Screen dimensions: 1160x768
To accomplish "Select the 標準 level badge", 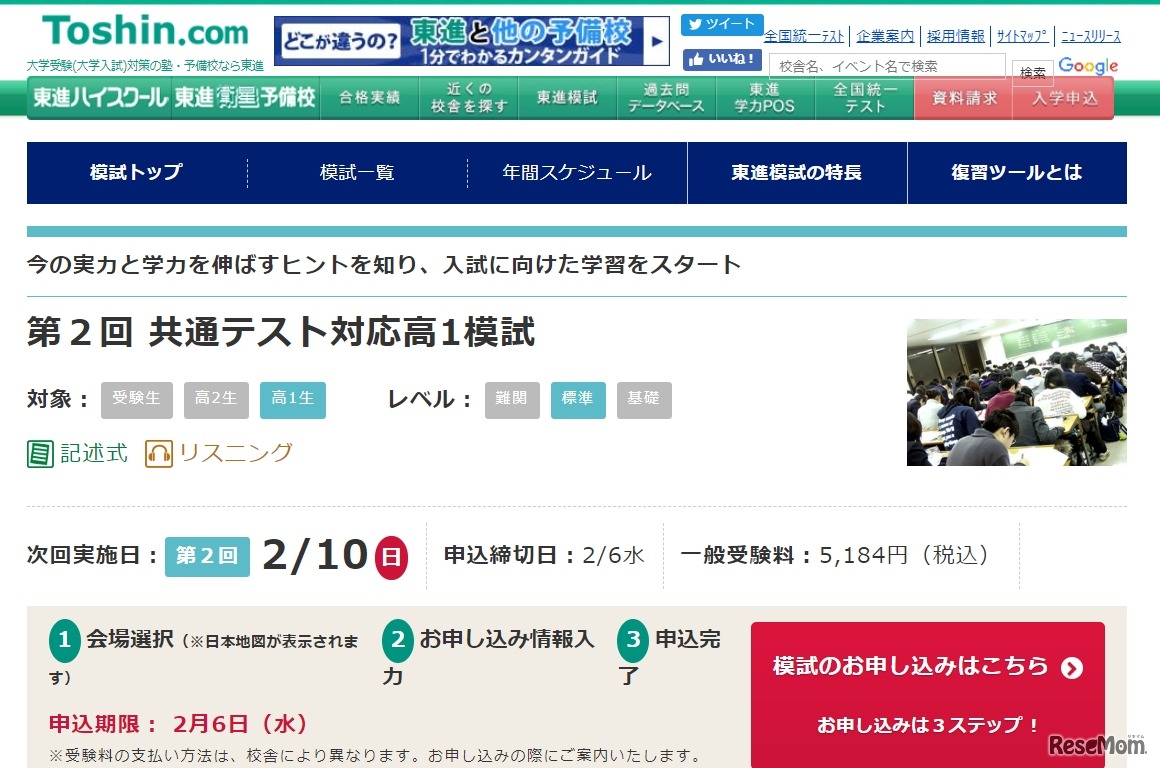I will [x=578, y=399].
